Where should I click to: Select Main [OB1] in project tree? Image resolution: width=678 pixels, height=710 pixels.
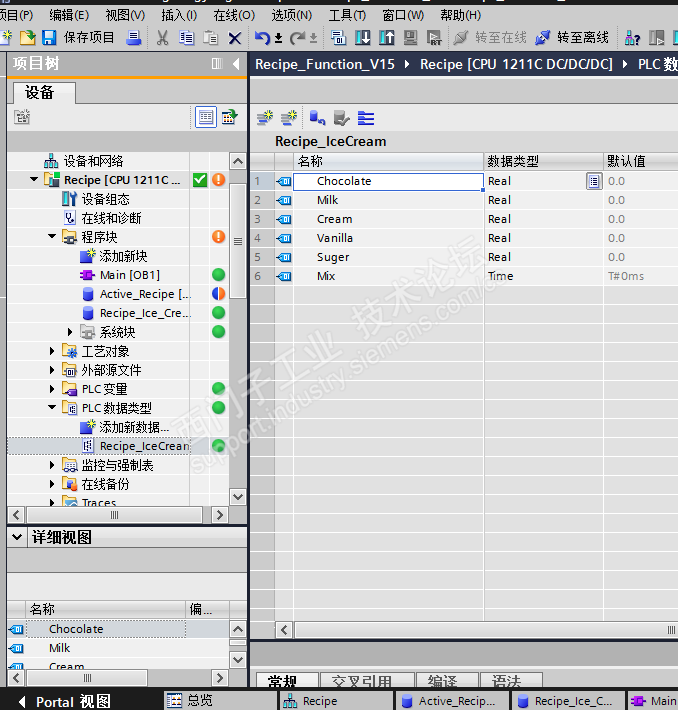point(130,275)
